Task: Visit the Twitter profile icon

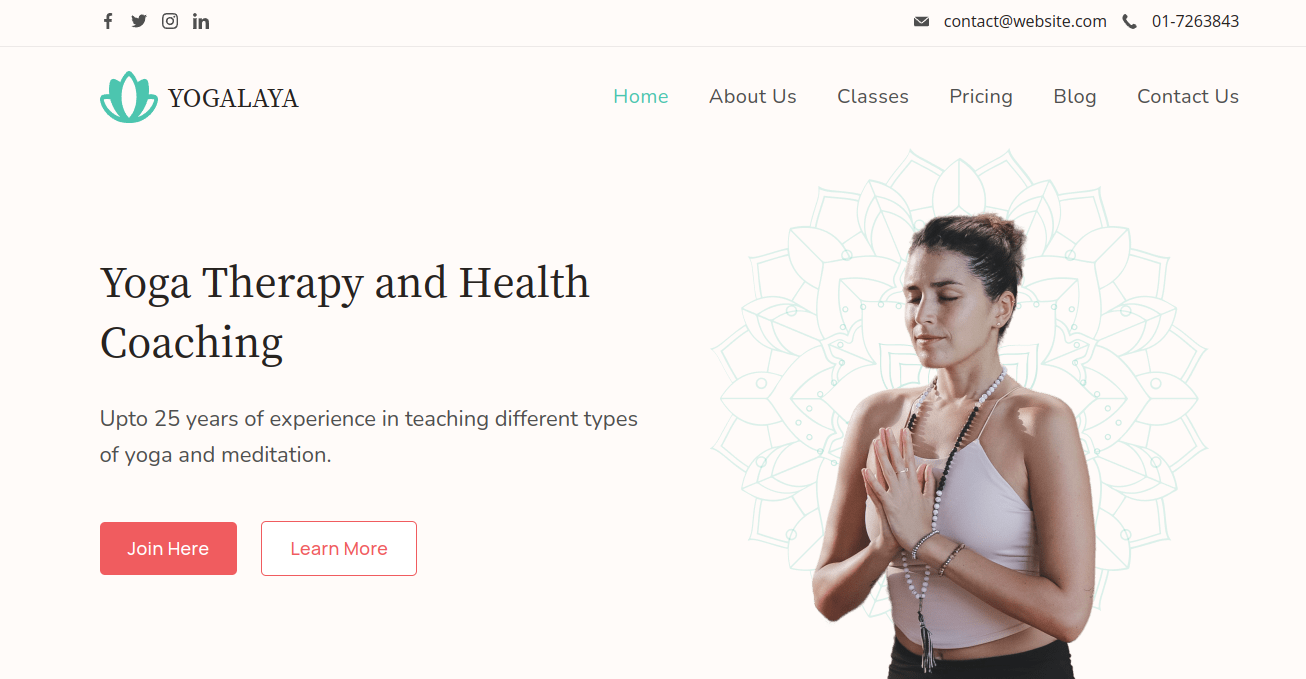Action: (x=139, y=21)
